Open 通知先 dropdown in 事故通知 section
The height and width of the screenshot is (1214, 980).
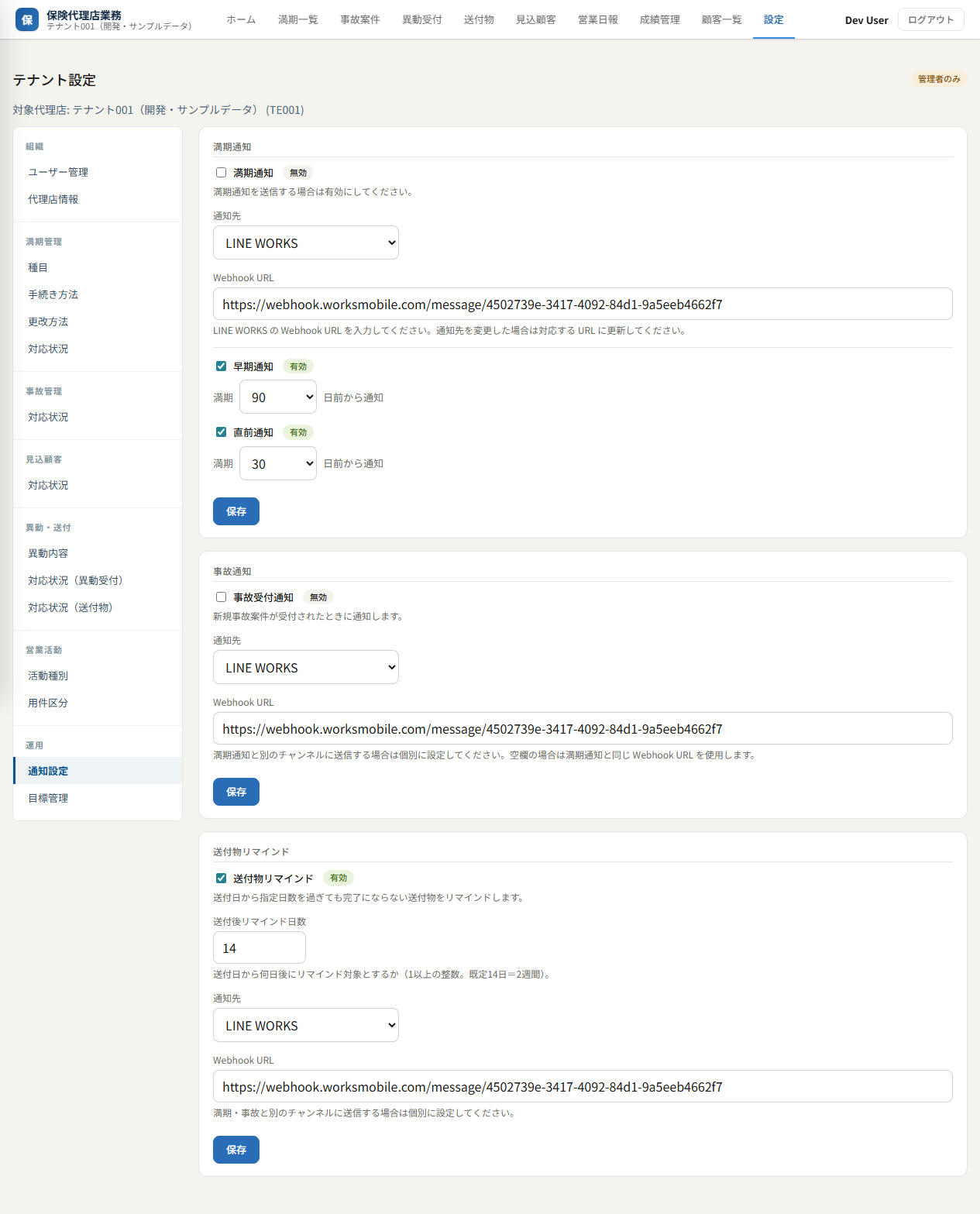tap(306, 667)
